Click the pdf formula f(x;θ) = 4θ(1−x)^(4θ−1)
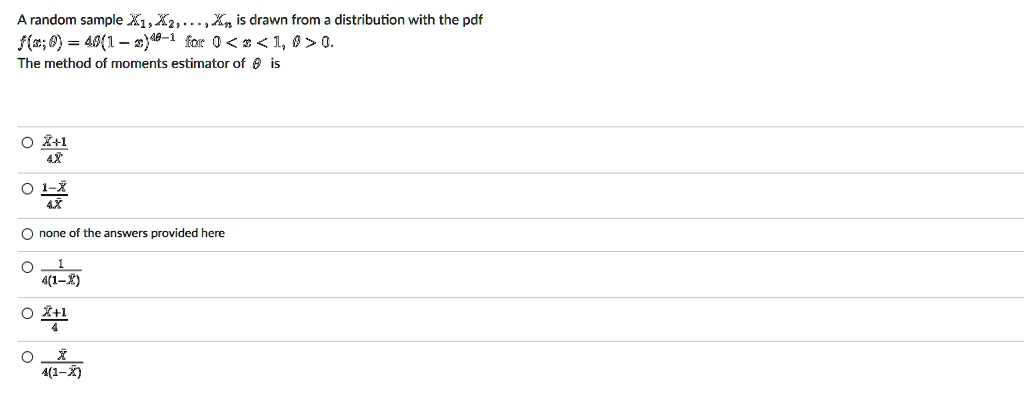Viewport: 1024px width, 394px height. [x=95, y=43]
